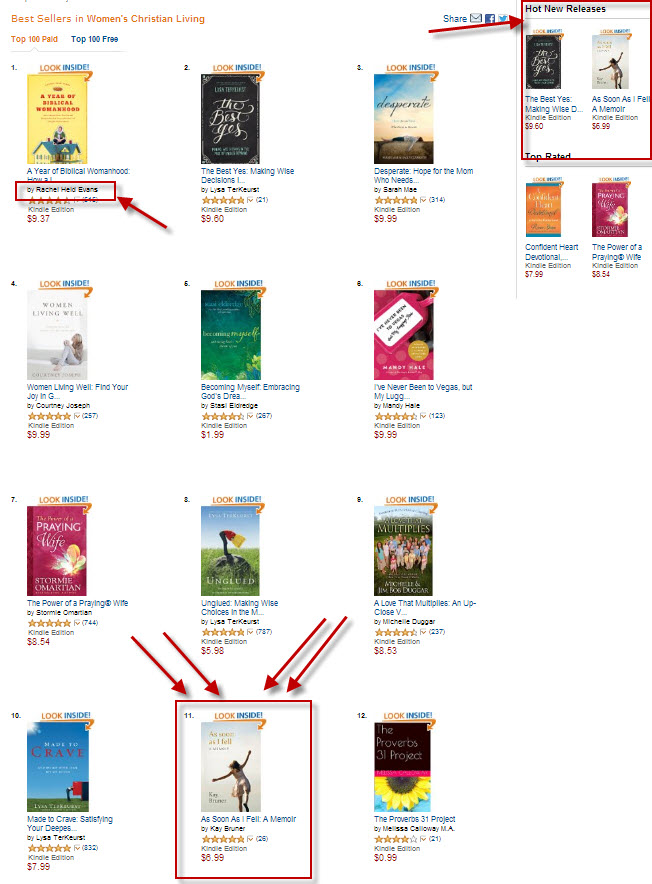Expand rating dropdown arrow for Women Living Well

pos(77,416)
